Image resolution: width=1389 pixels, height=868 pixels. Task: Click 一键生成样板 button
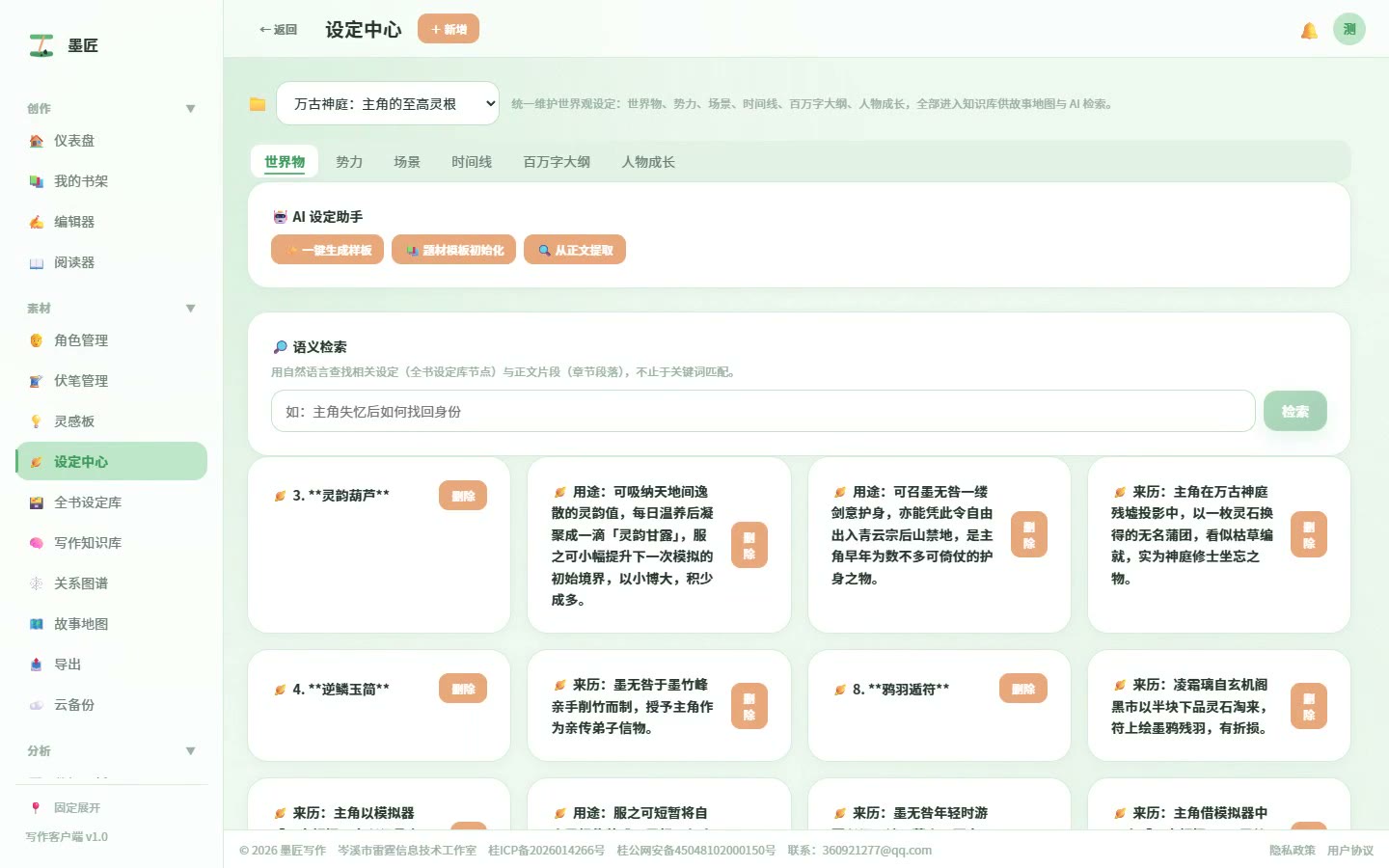tap(328, 250)
